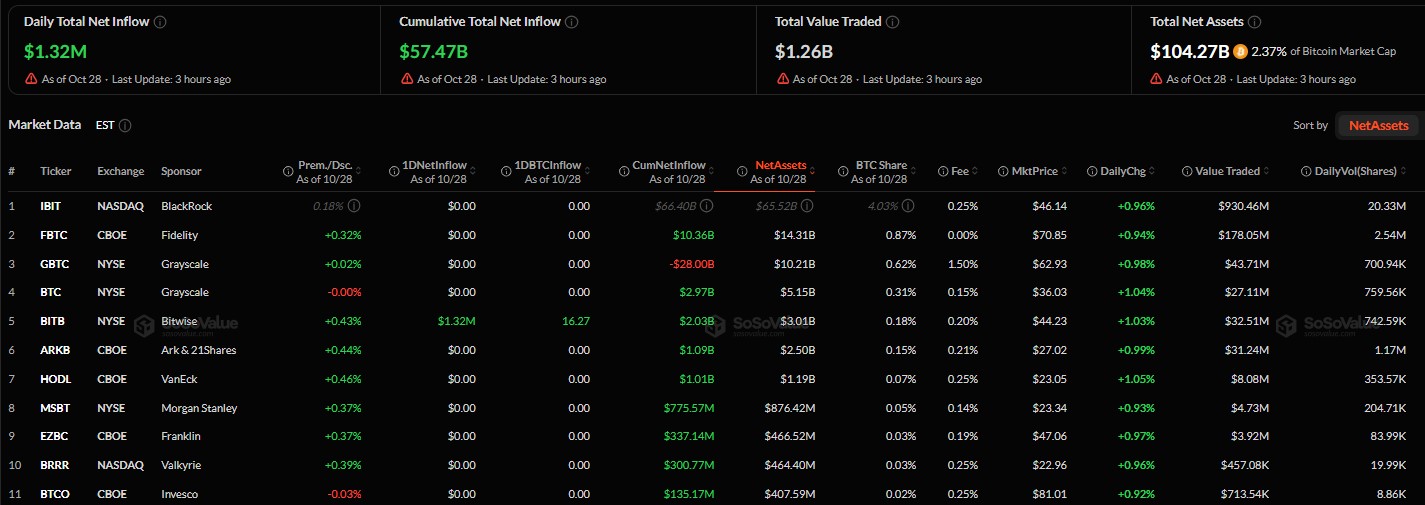Open info icon before Value Traded header
This screenshot has width=1425, height=505.
(1185, 171)
